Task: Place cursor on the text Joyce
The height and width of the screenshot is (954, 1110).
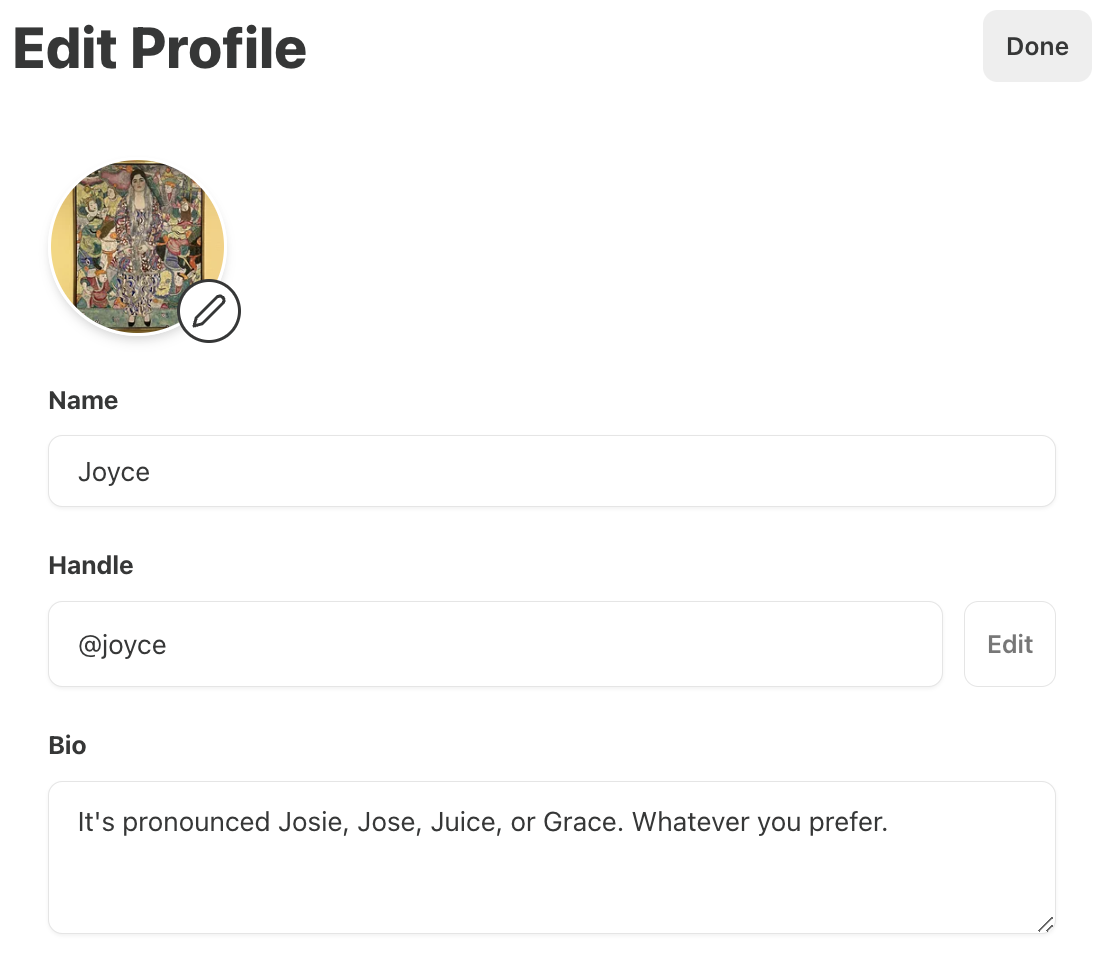Action: coord(114,472)
